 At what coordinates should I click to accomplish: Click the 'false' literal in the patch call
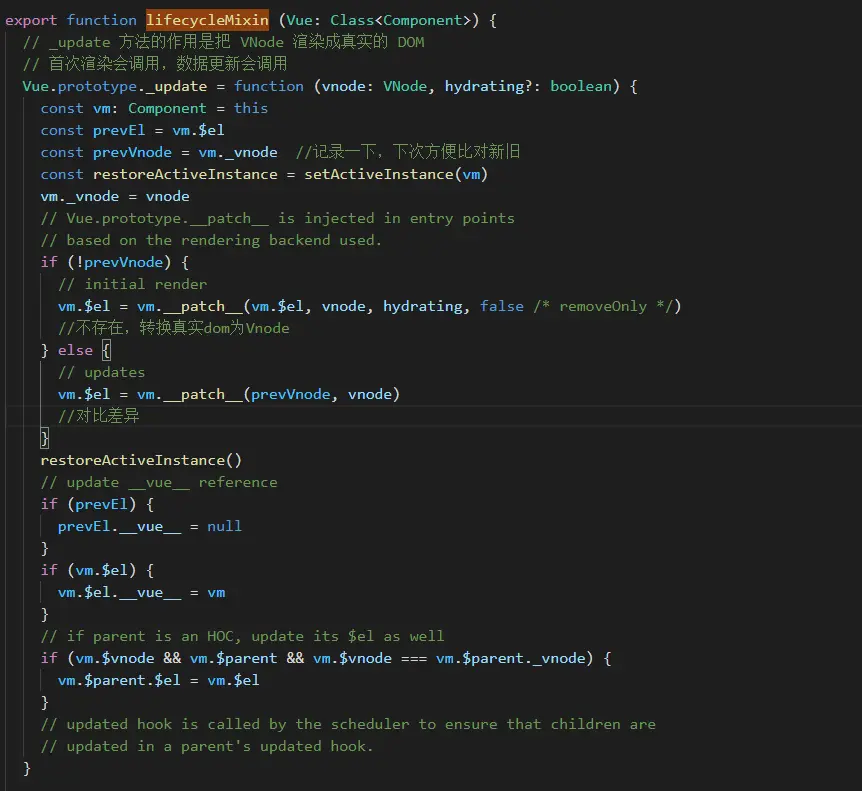click(501, 306)
